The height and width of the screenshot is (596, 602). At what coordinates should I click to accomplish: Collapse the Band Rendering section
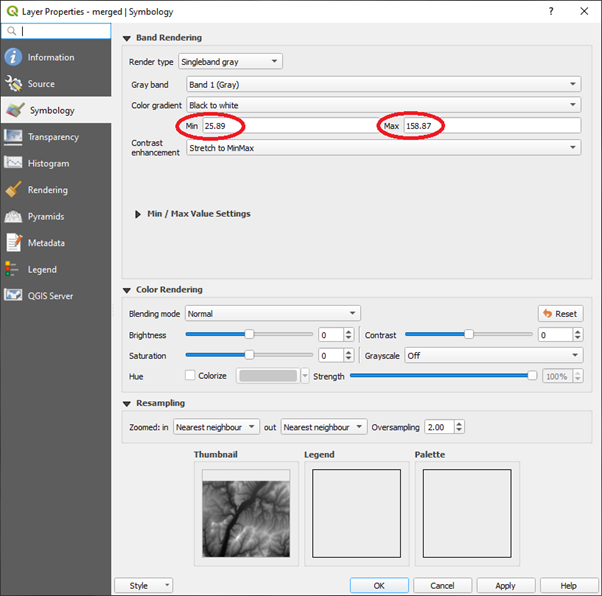[x=127, y=38]
